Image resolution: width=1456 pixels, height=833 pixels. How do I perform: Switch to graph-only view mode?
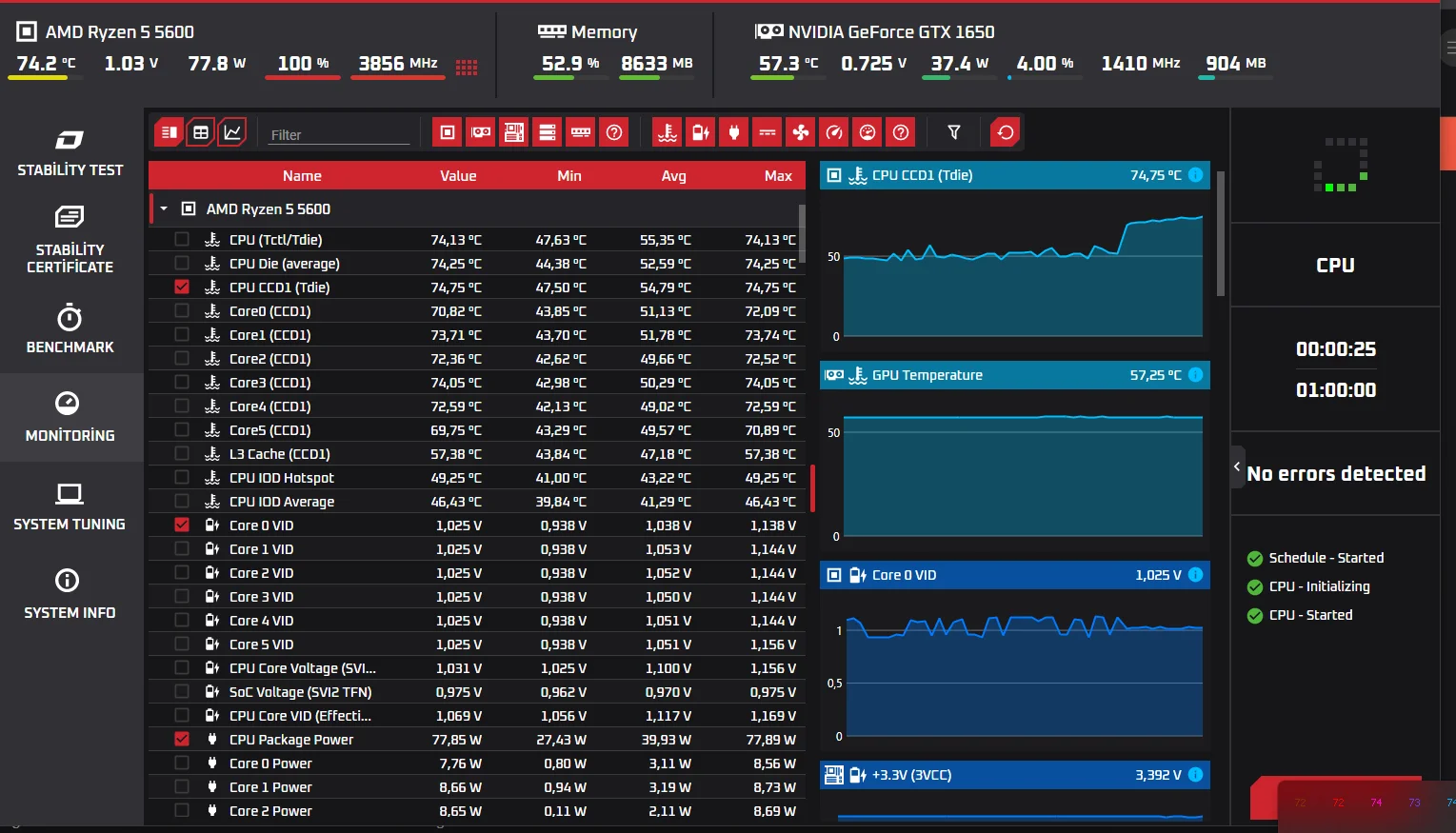pos(232,132)
